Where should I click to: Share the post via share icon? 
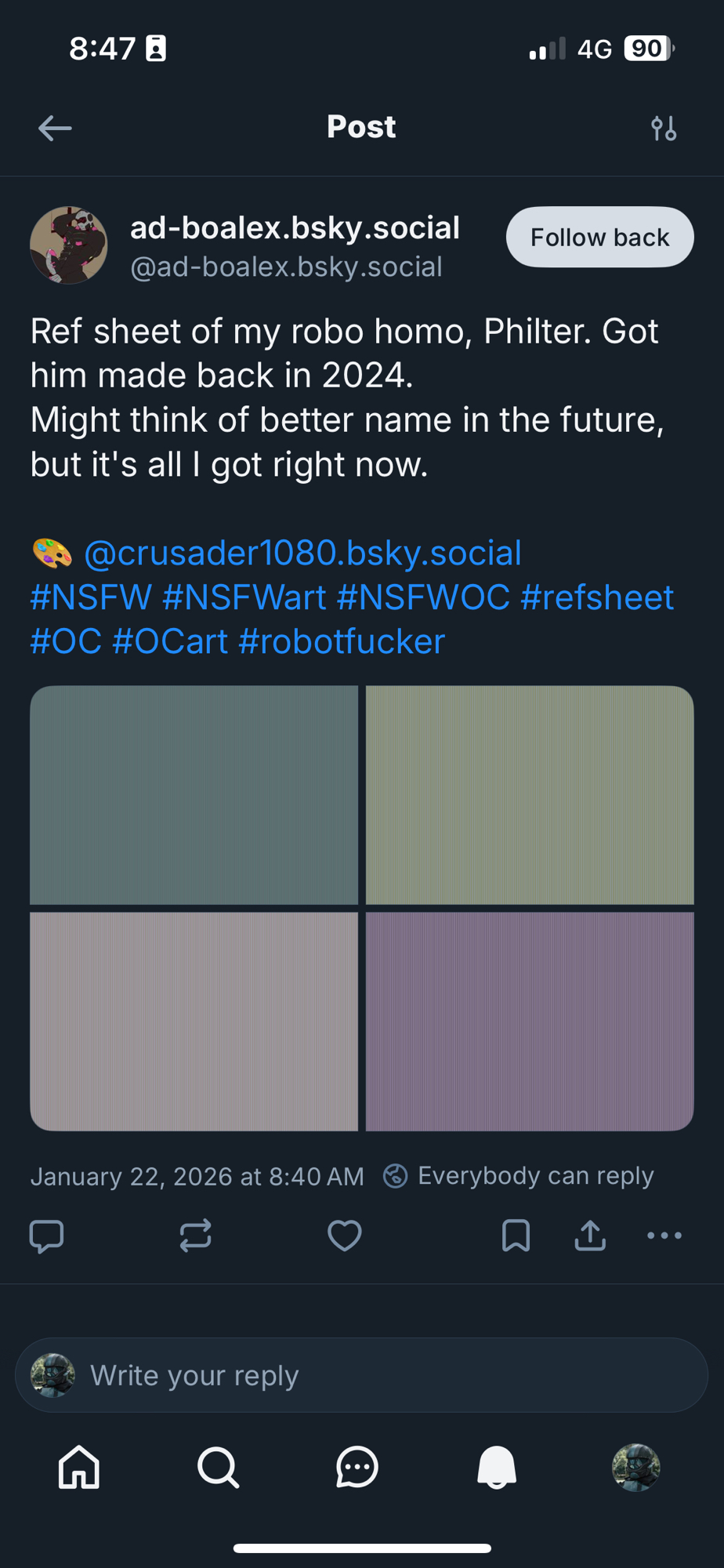click(x=590, y=1236)
